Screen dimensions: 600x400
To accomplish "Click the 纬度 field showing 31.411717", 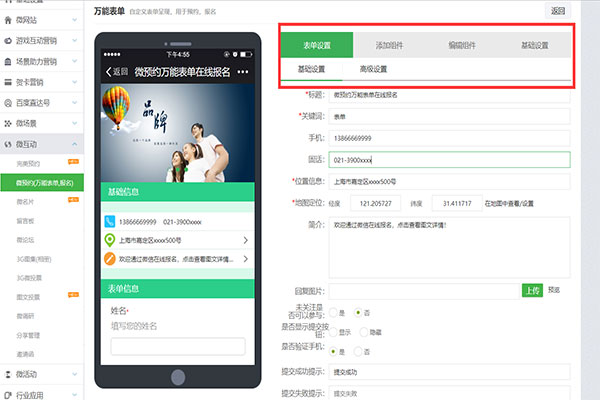I will (457, 203).
